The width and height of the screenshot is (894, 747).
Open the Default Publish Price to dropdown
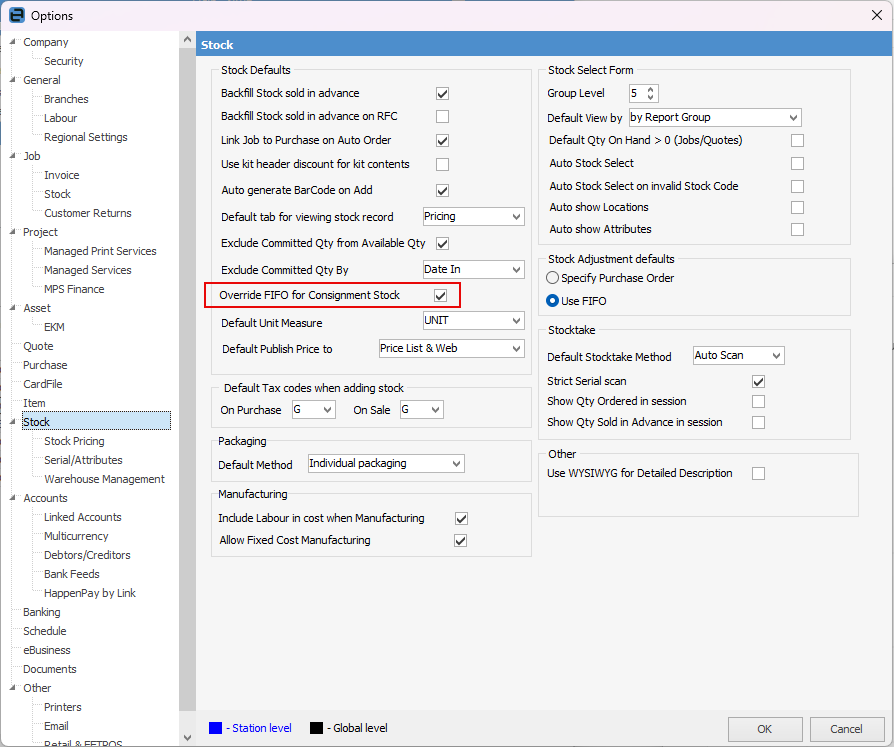click(452, 348)
